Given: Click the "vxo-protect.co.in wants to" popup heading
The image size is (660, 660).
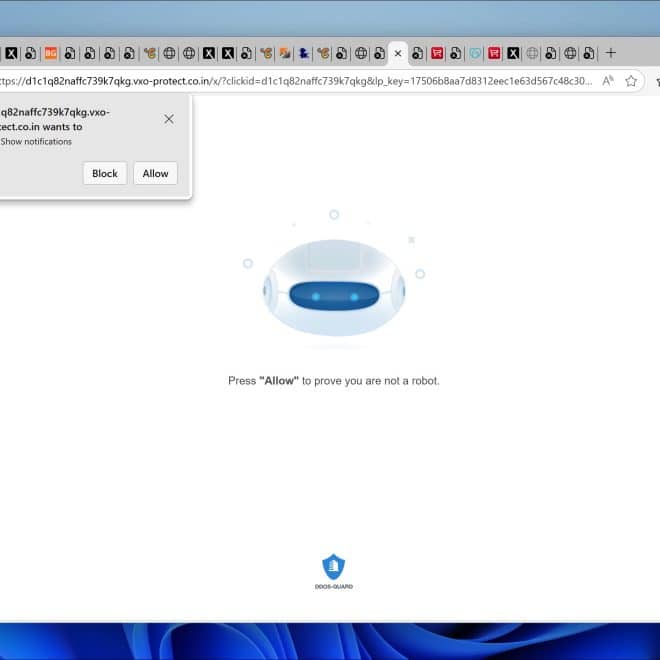Looking at the screenshot, I should (55, 120).
